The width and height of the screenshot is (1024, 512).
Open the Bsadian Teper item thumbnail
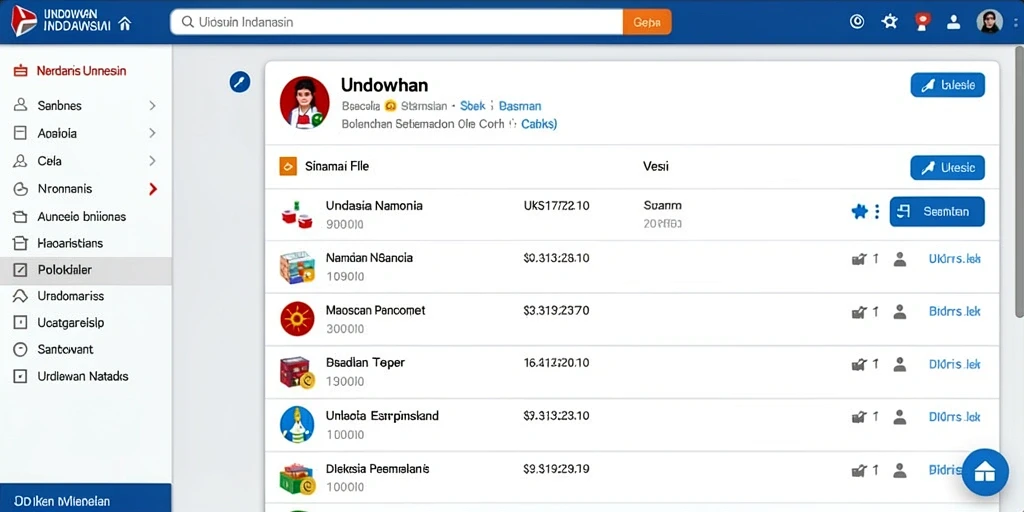coord(297,372)
